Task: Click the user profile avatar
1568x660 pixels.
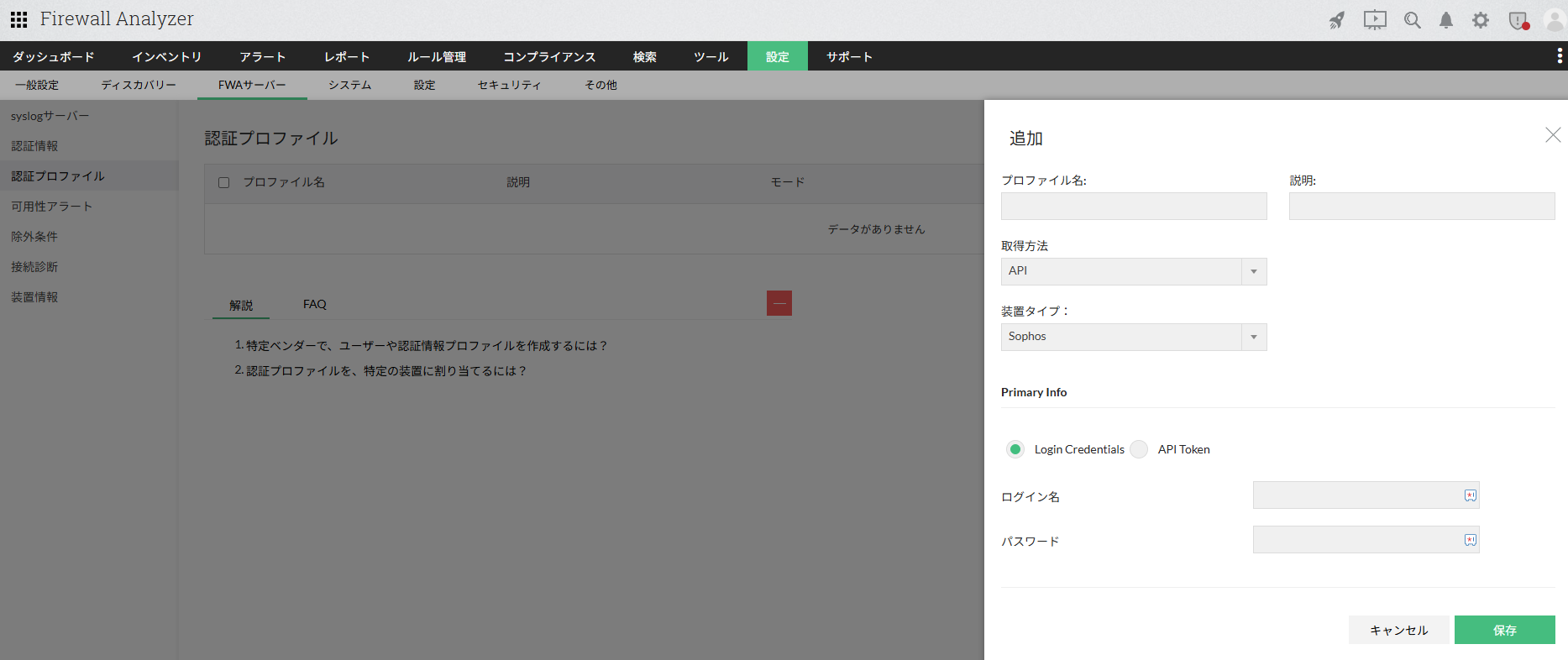Action: point(1554,20)
